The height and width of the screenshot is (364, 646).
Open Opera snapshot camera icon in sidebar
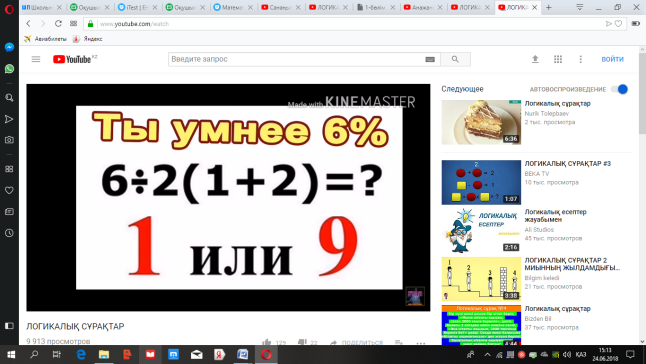tap(9, 140)
